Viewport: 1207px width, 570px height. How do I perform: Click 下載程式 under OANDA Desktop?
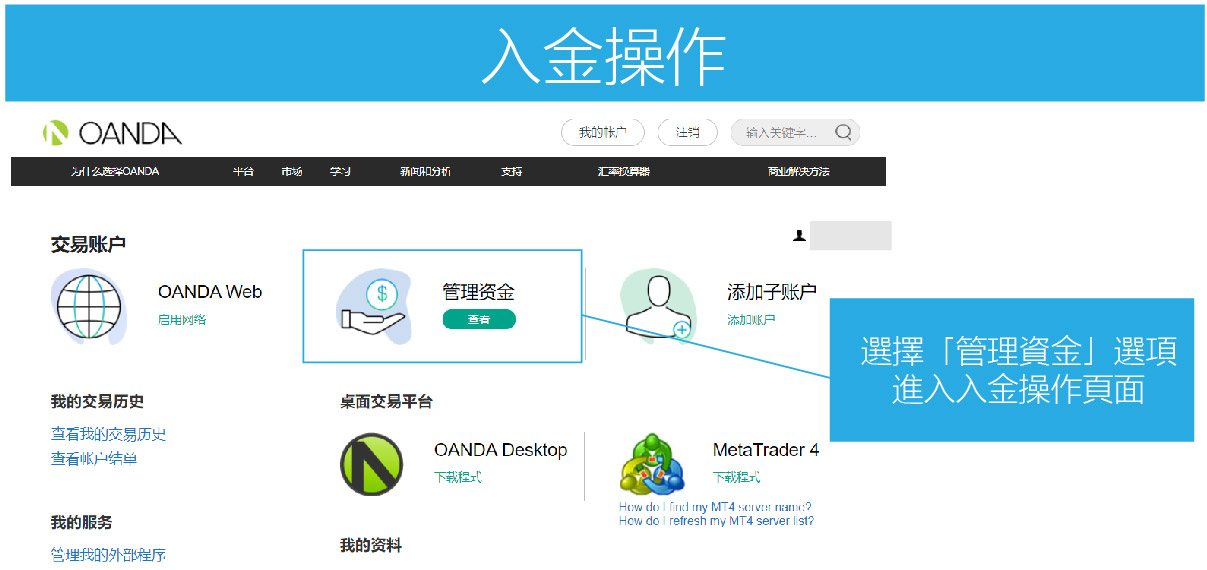click(457, 477)
